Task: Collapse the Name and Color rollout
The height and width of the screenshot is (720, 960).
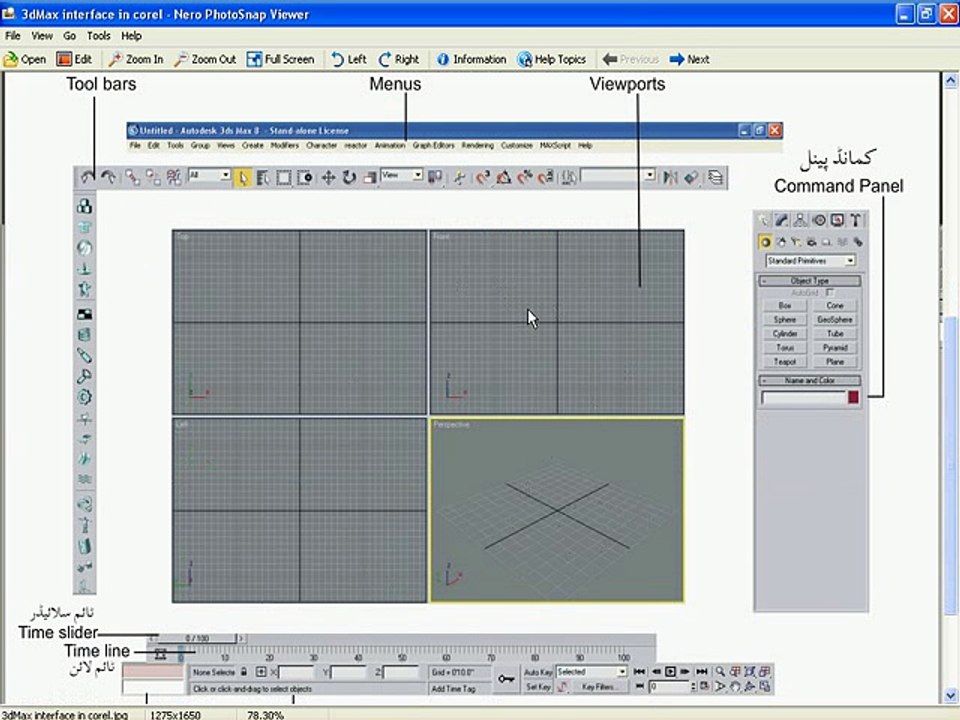Action: tap(809, 380)
